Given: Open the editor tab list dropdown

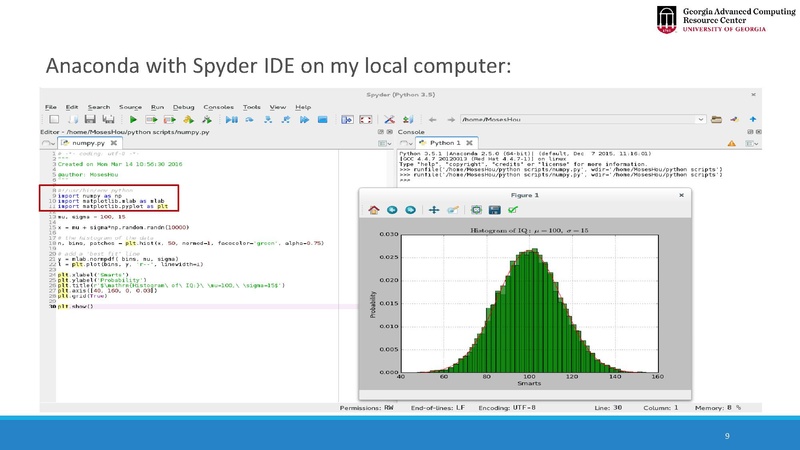Looking at the screenshot, I should point(47,143).
